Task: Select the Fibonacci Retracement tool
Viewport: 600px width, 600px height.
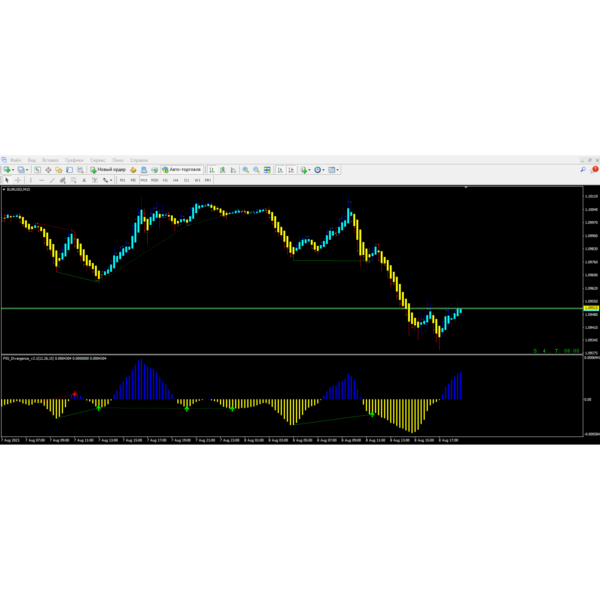Action: (x=73, y=180)
